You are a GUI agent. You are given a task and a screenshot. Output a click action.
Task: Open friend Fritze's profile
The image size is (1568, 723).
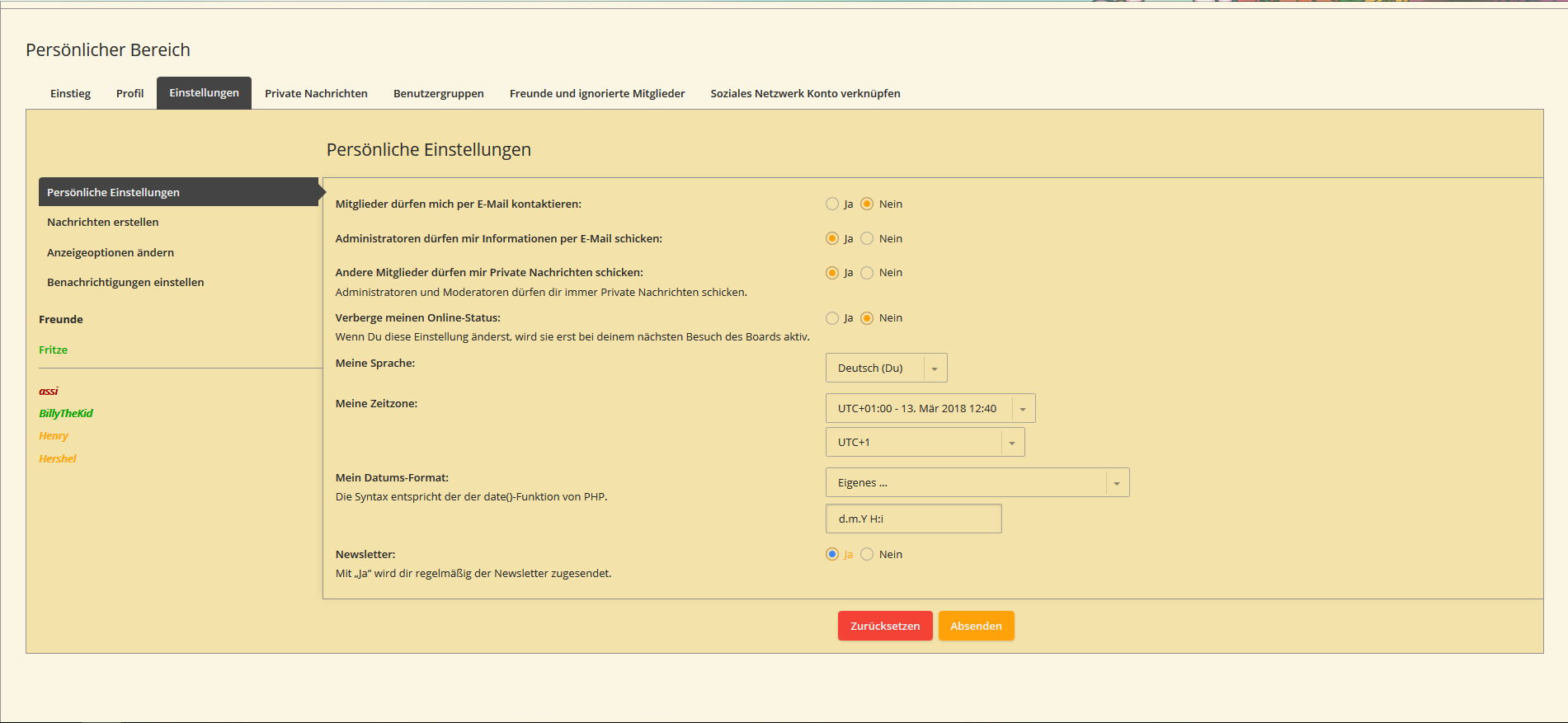tap(53, 350)
